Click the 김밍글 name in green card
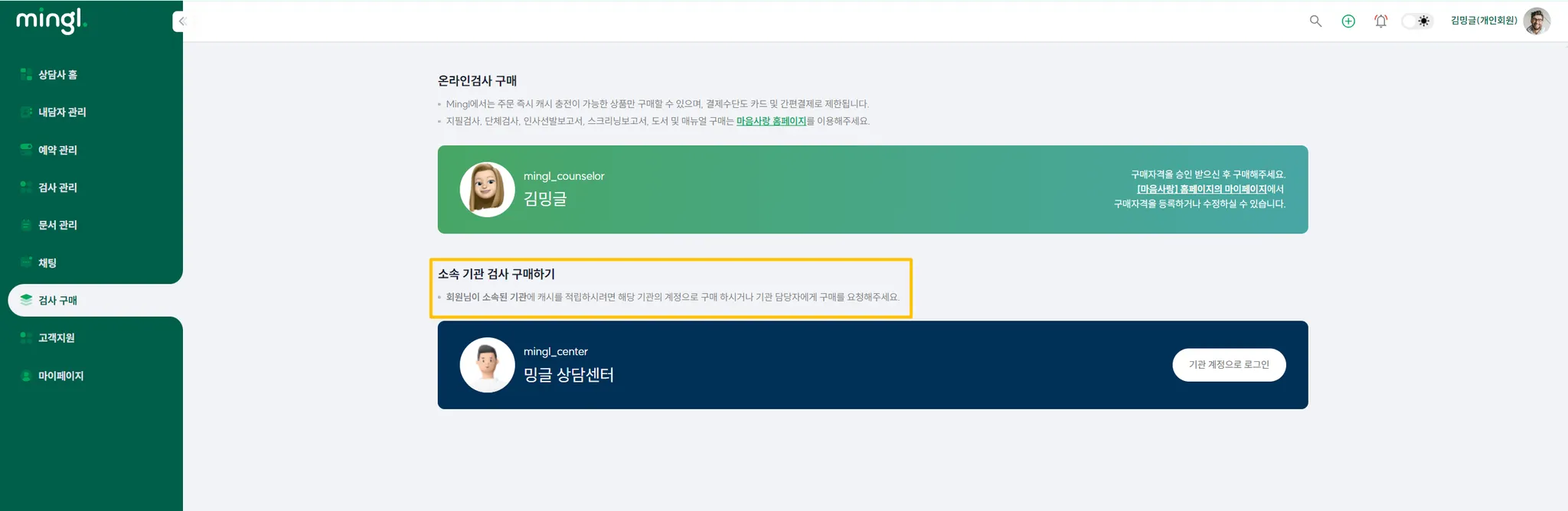1568x511 pixels. (545, 199)
